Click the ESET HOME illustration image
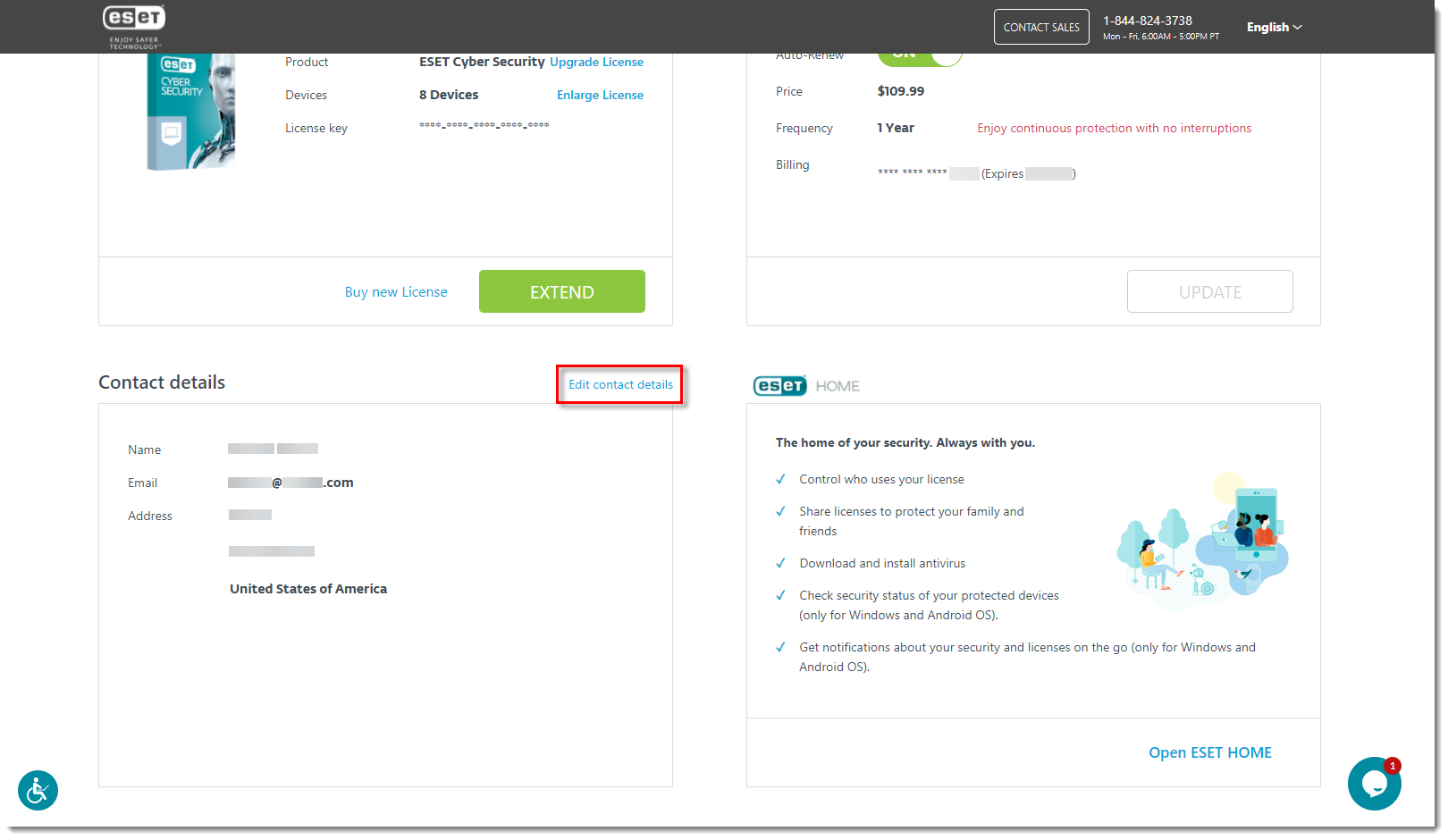Image resolution: width=1448 pixels, height=840 pixels. 1202,540
